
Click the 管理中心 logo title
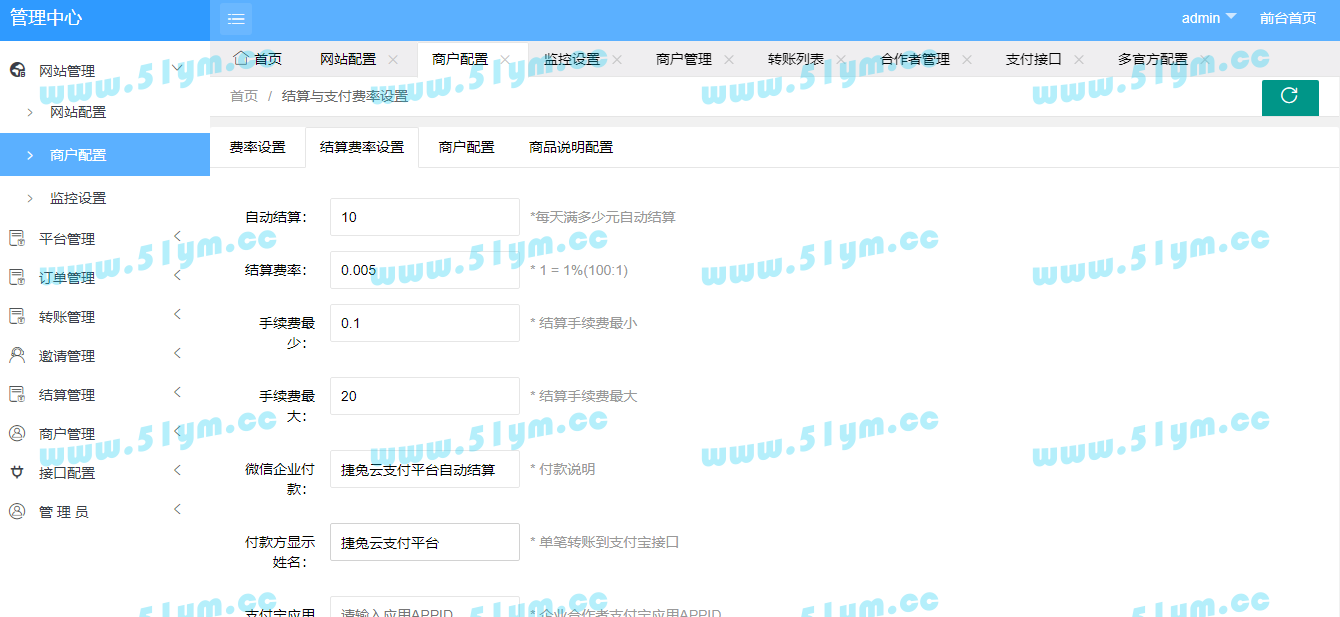pos(46,18)
